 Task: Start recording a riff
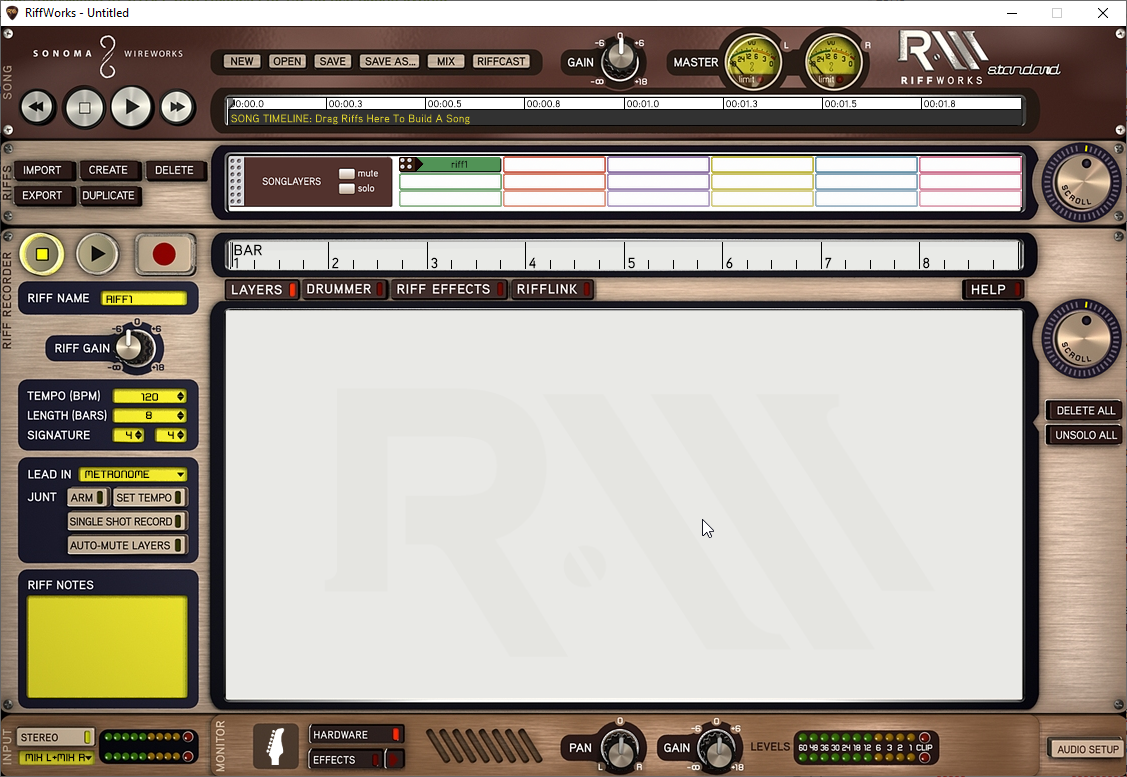pos(165,254)
